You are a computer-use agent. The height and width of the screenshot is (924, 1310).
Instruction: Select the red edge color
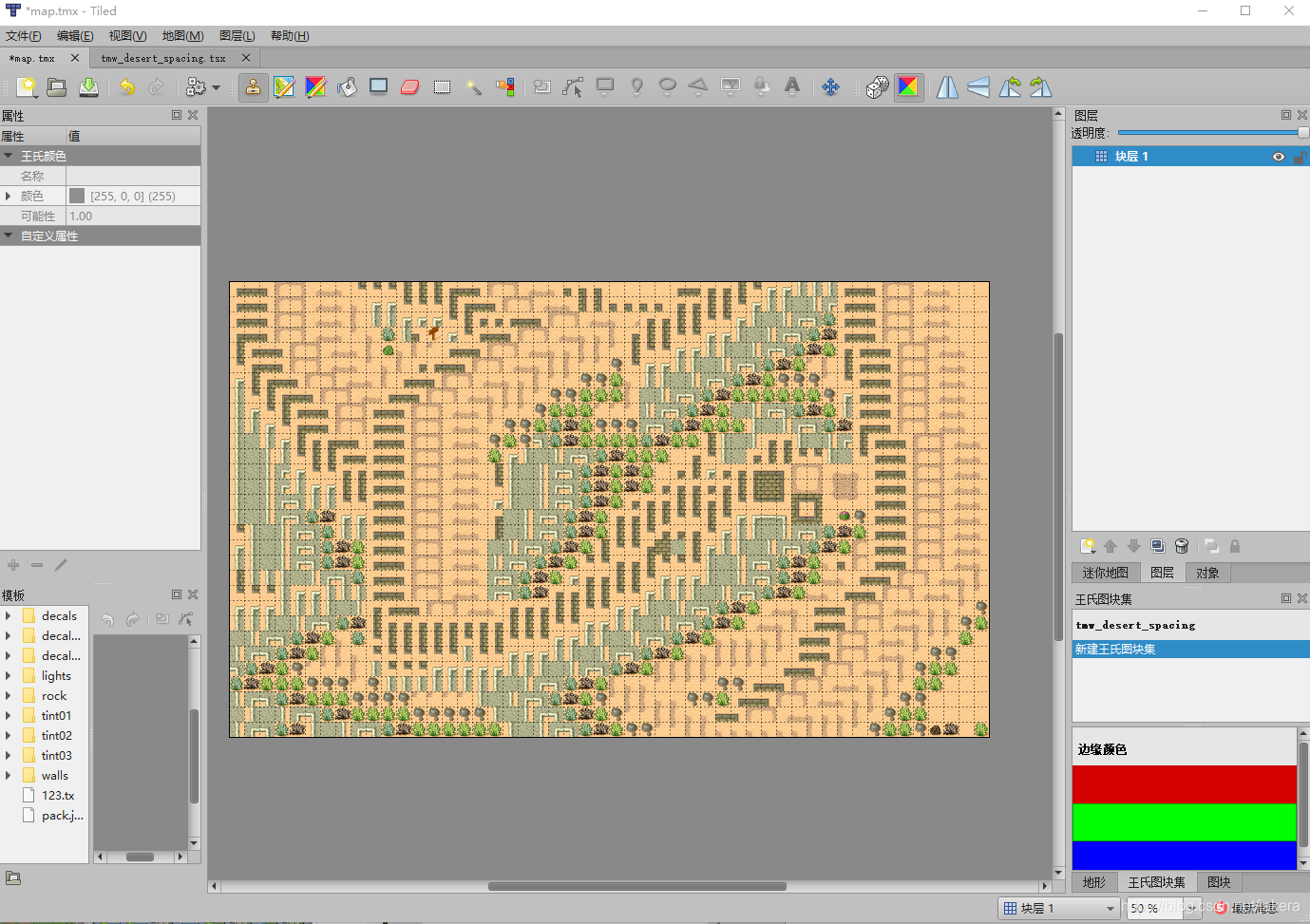(1184, 784)
